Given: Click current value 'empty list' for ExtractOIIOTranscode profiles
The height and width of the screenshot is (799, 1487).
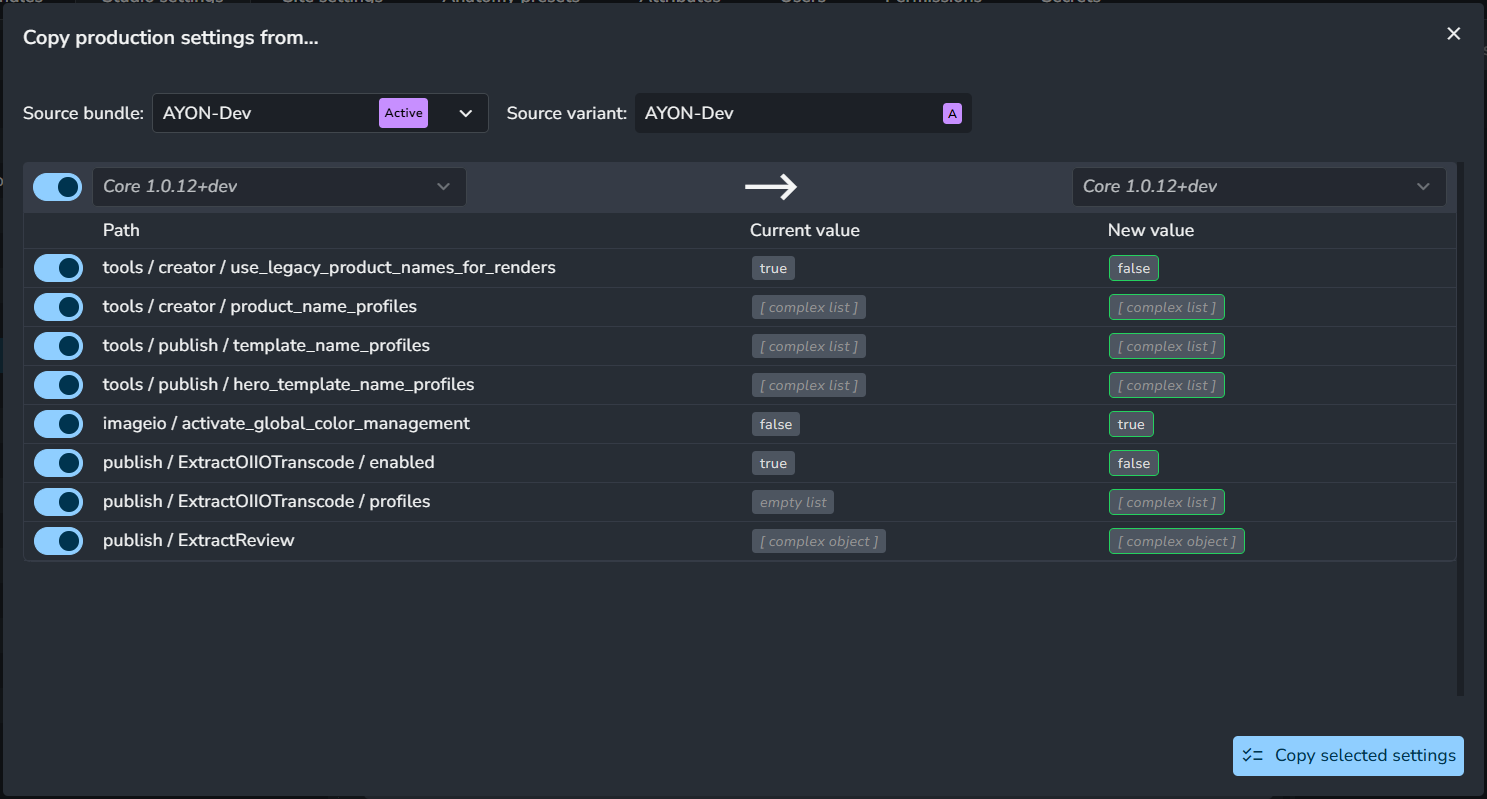Looking at the screenshot, I should pos(793,502).
